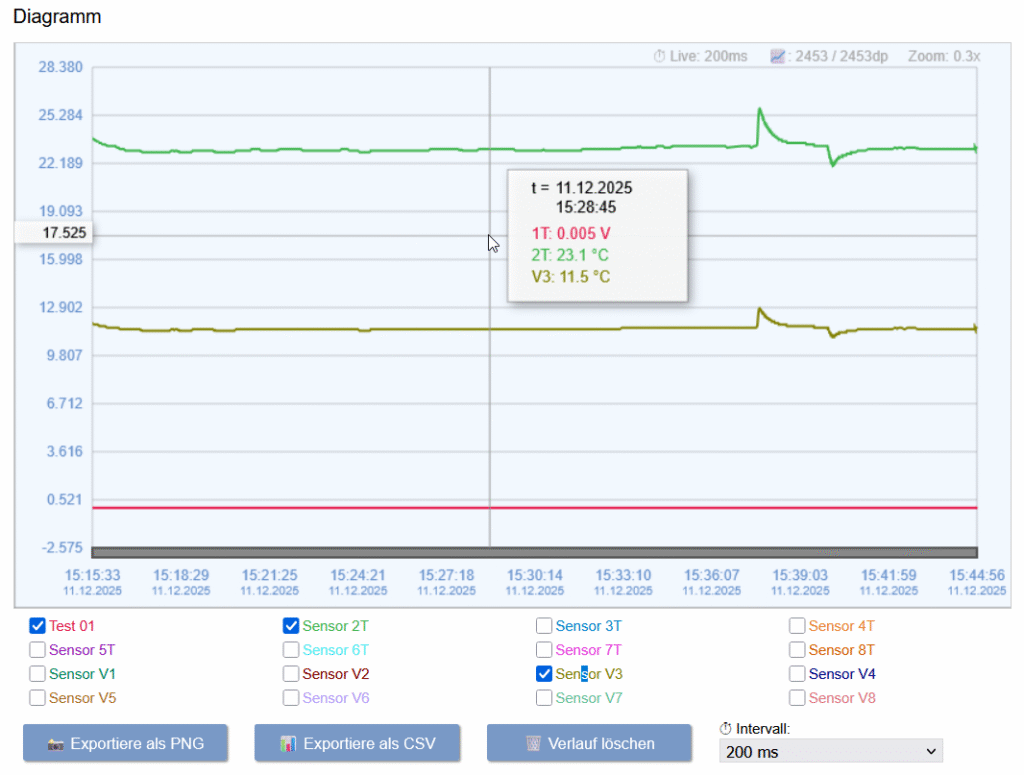Click the -2.575 y-axis label

63,548
